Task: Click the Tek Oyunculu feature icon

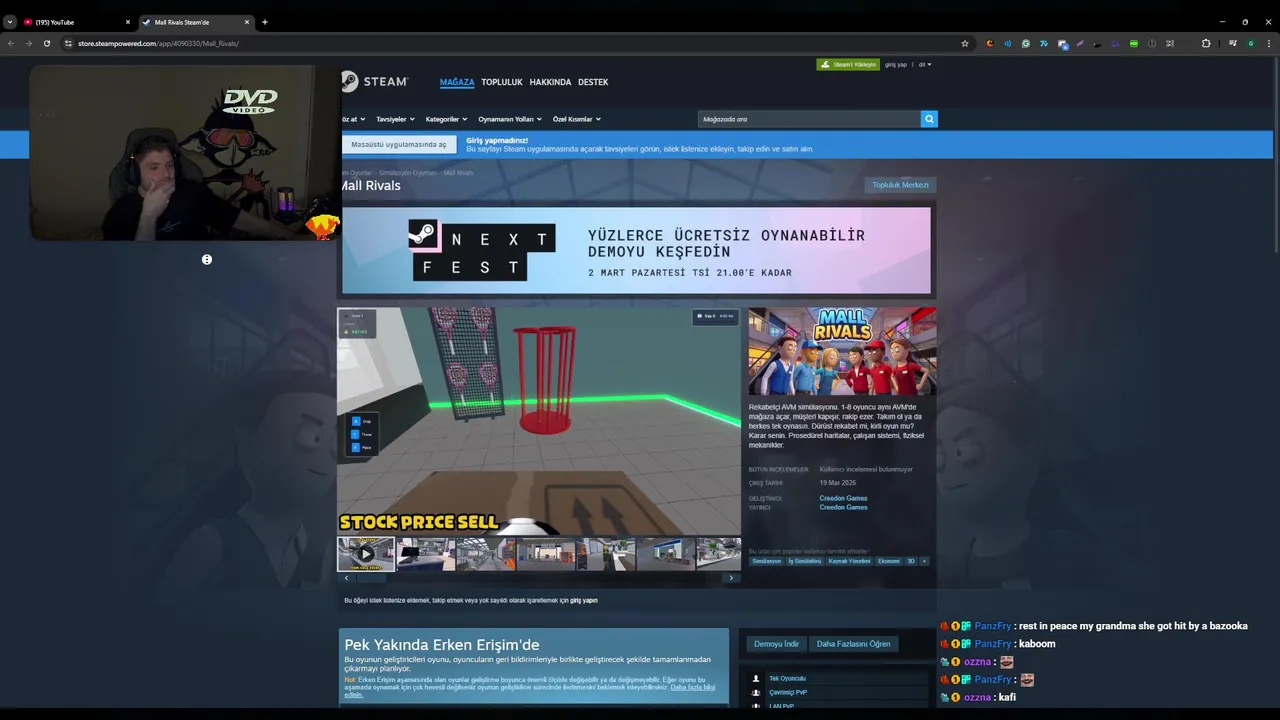Action: click(755, 678)
